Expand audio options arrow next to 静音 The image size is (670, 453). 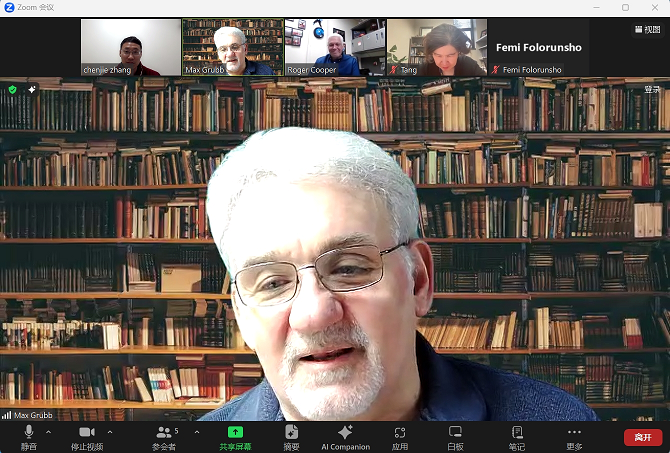pyautogui.click(x=49, y=432)
